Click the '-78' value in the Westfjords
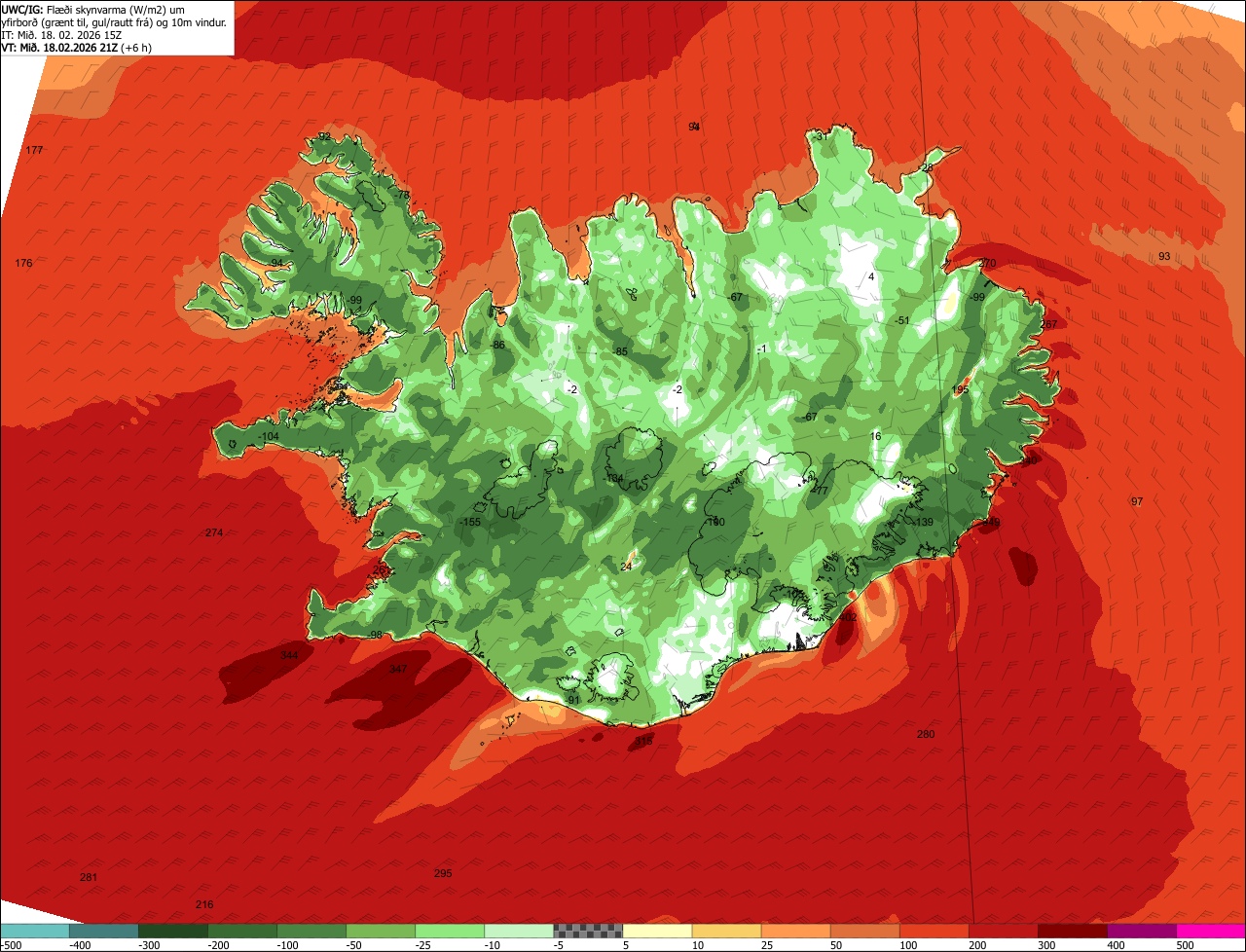 (x=401, y=195)
